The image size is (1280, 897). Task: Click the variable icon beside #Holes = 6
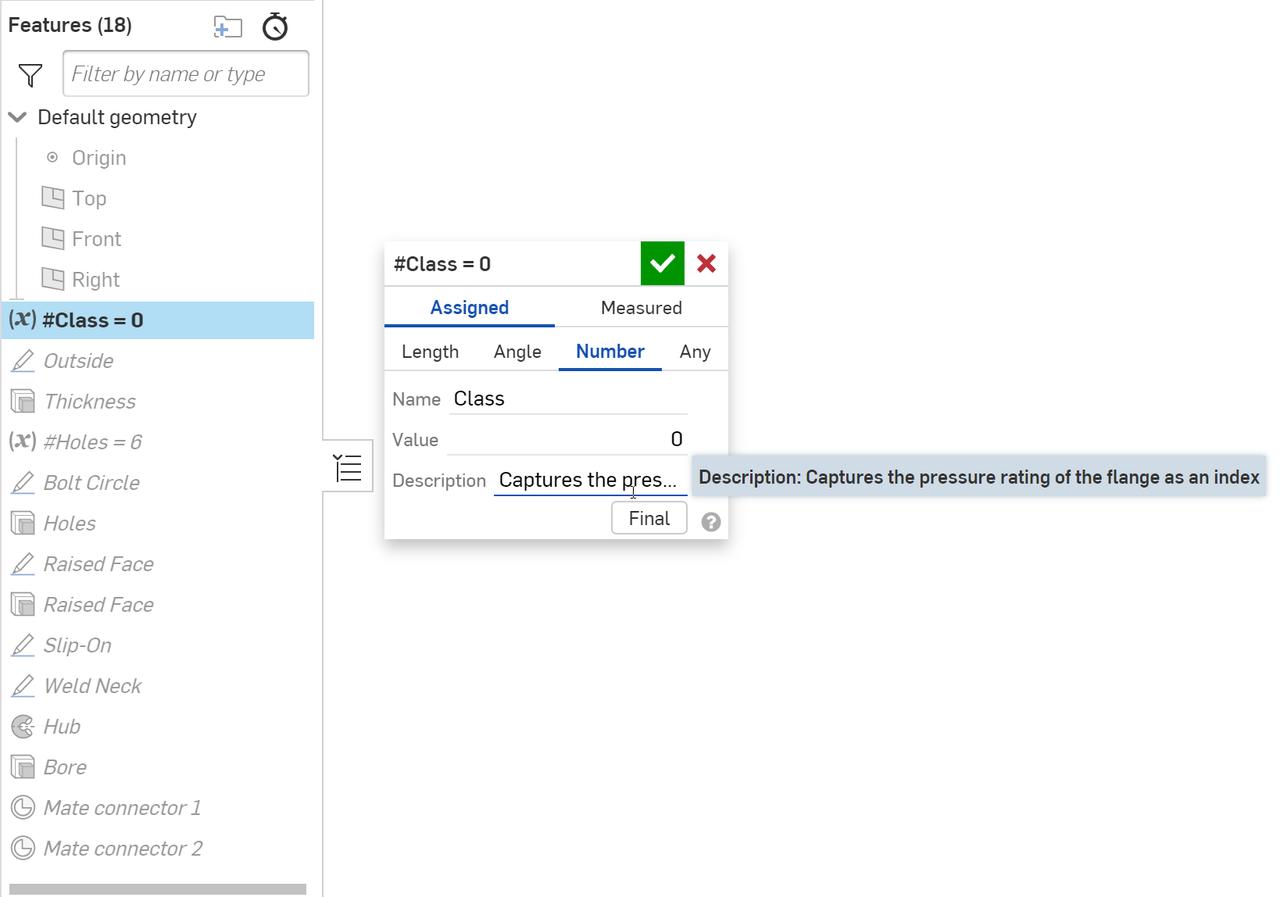[x=22, y=441]
